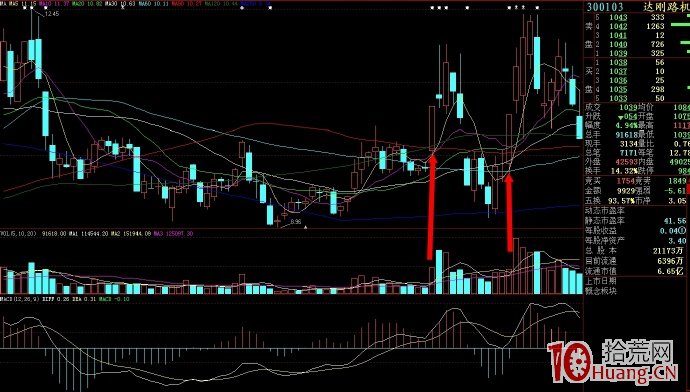
Task: Click the 幅度 value 4.94%
Action: [x=626, y=125]
